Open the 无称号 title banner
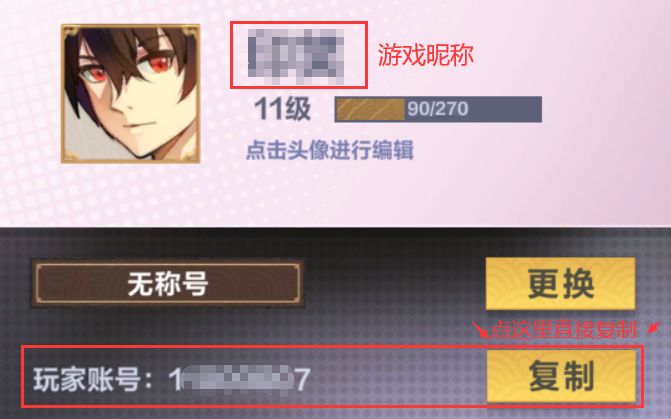This screenshot has height=419, width=671. click(168, 283)
